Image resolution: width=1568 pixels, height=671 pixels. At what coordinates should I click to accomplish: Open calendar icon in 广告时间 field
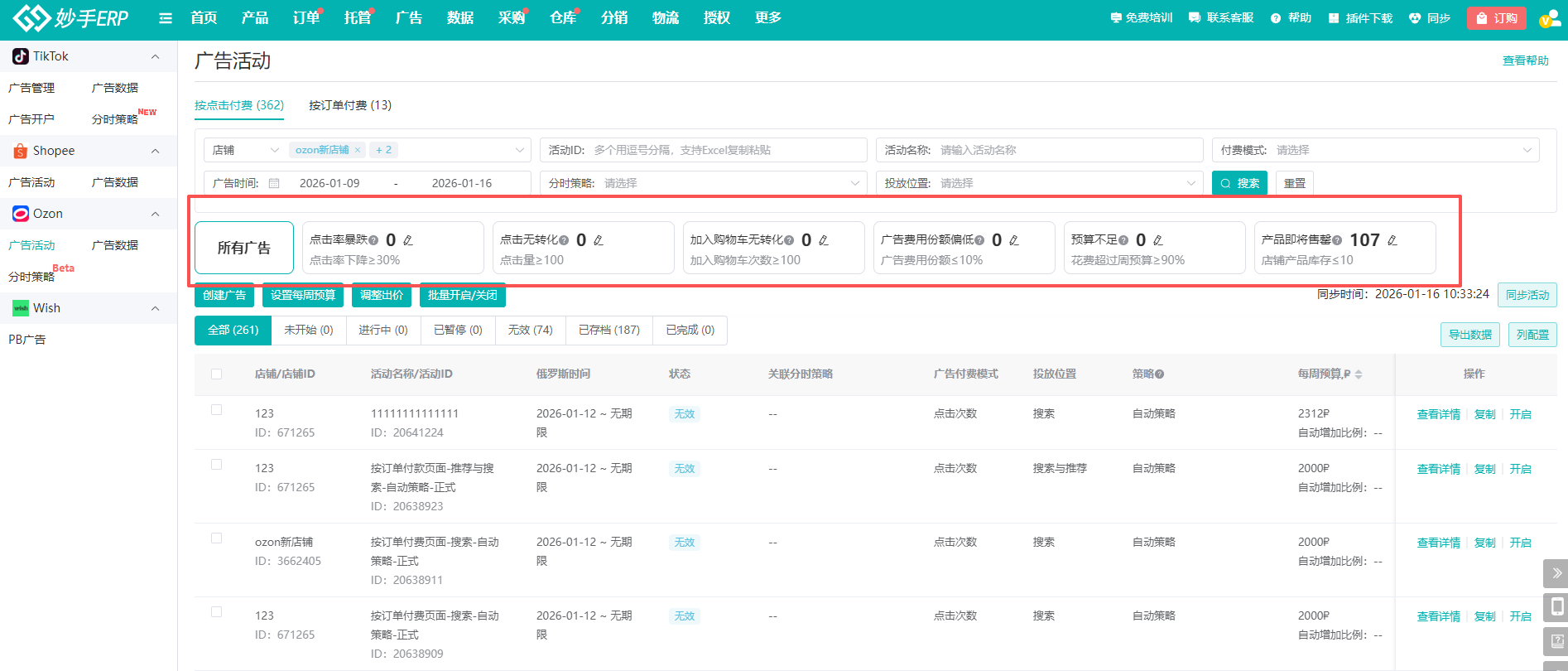point(274,183)
